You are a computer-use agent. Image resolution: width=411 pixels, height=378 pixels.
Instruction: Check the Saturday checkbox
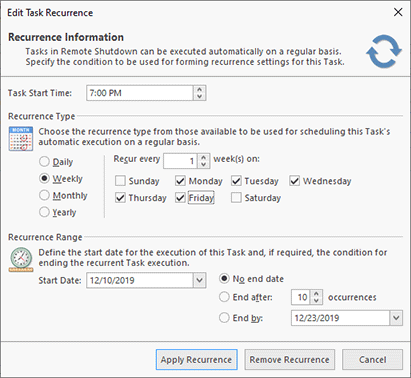tap(236, 198)
